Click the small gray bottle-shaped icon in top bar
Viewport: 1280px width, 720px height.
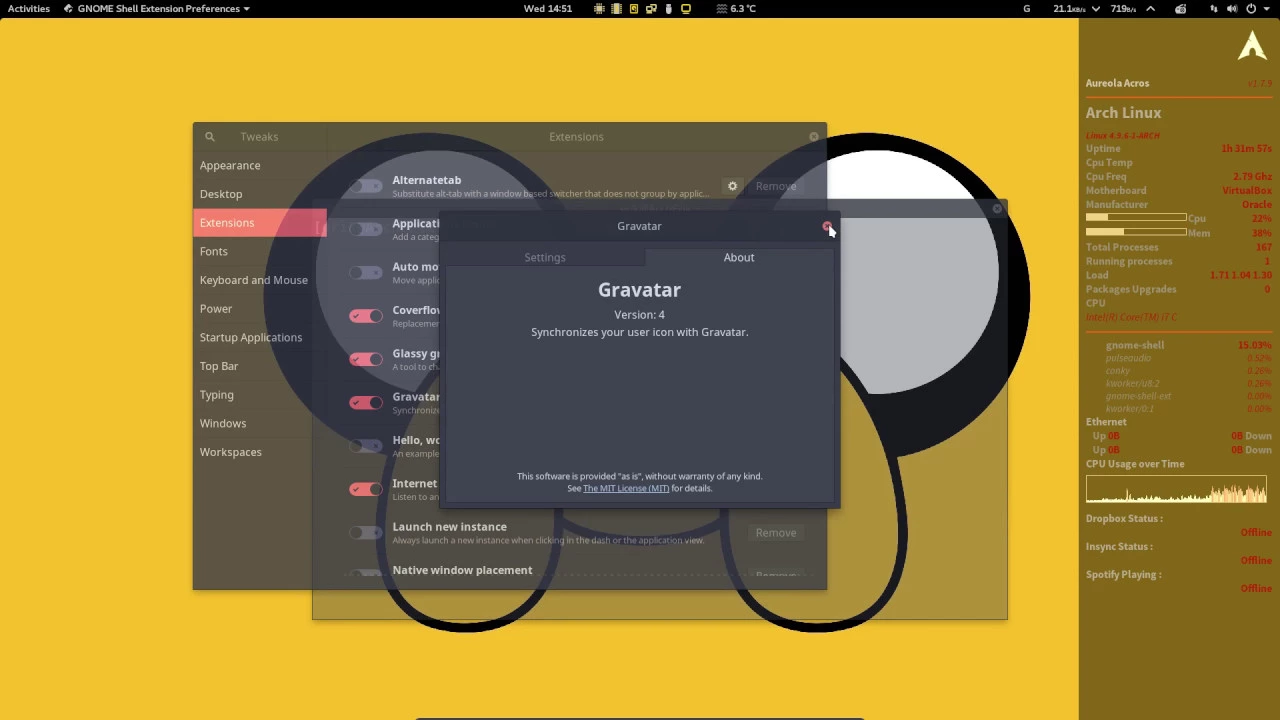point(668,8)
